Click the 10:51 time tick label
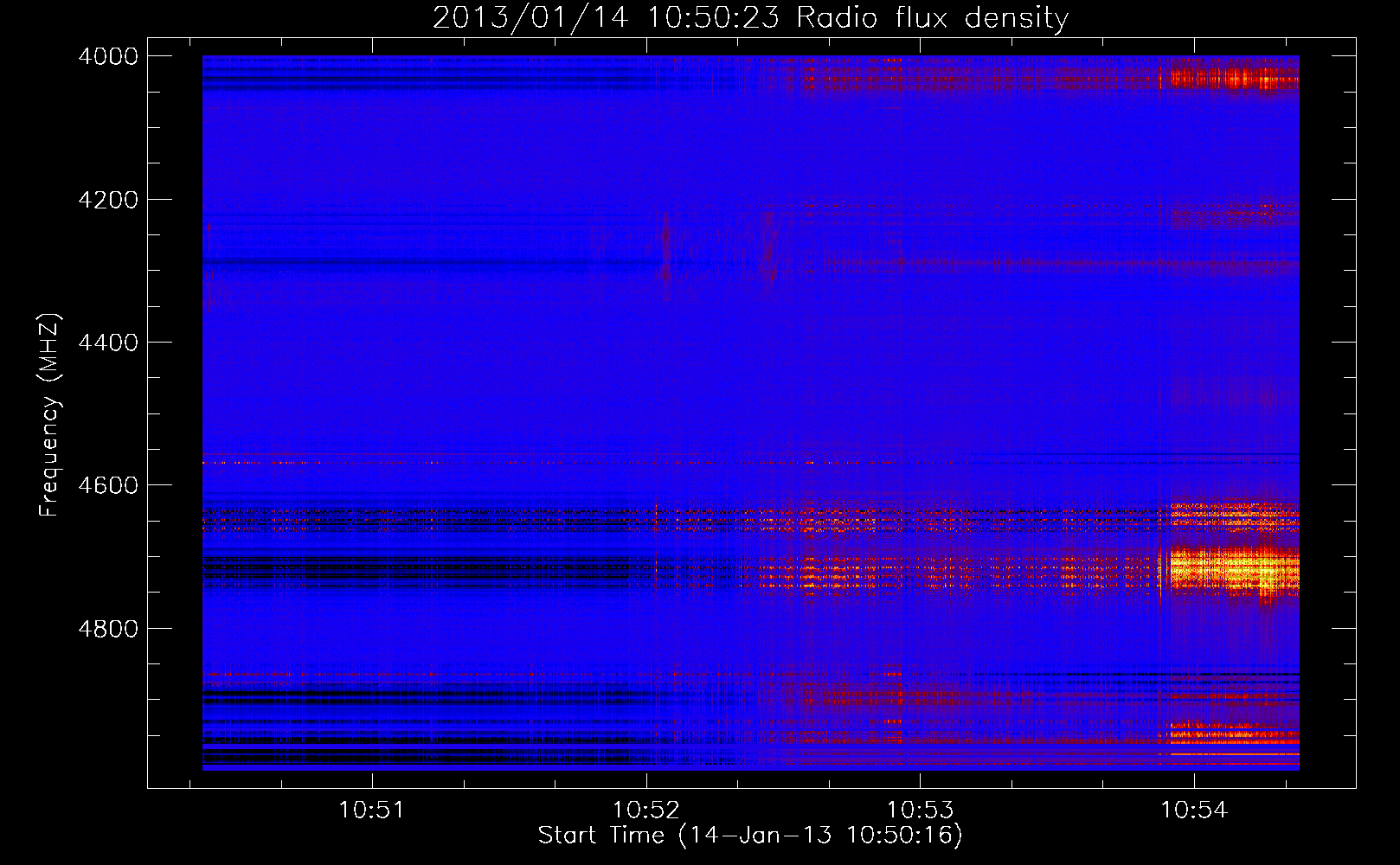This screenshot has width=1400, height=865. 372,811
